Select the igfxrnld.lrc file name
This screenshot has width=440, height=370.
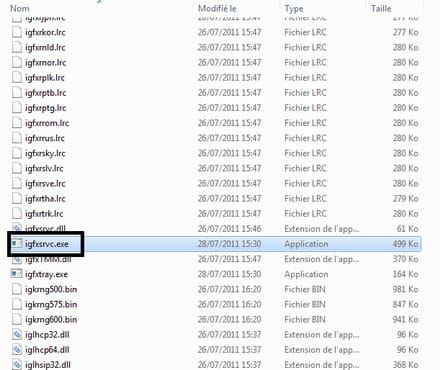click(x=45, y=47)
